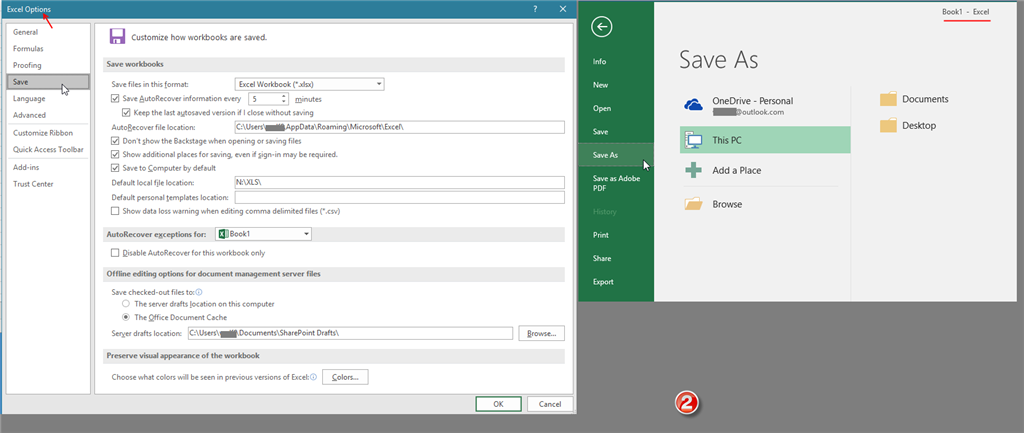Click the backstage back arrow icon
The height and width of the screenshot is (433, 1024).
coord(601,27)
